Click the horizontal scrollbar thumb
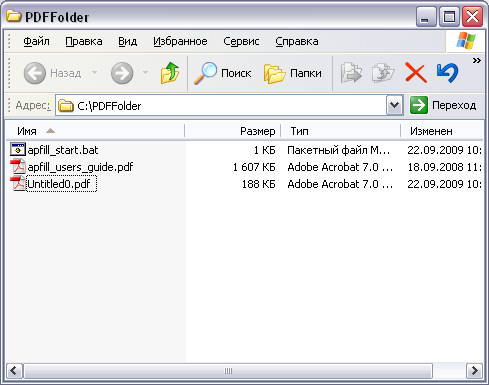489x385 pixels. point(228,371)
